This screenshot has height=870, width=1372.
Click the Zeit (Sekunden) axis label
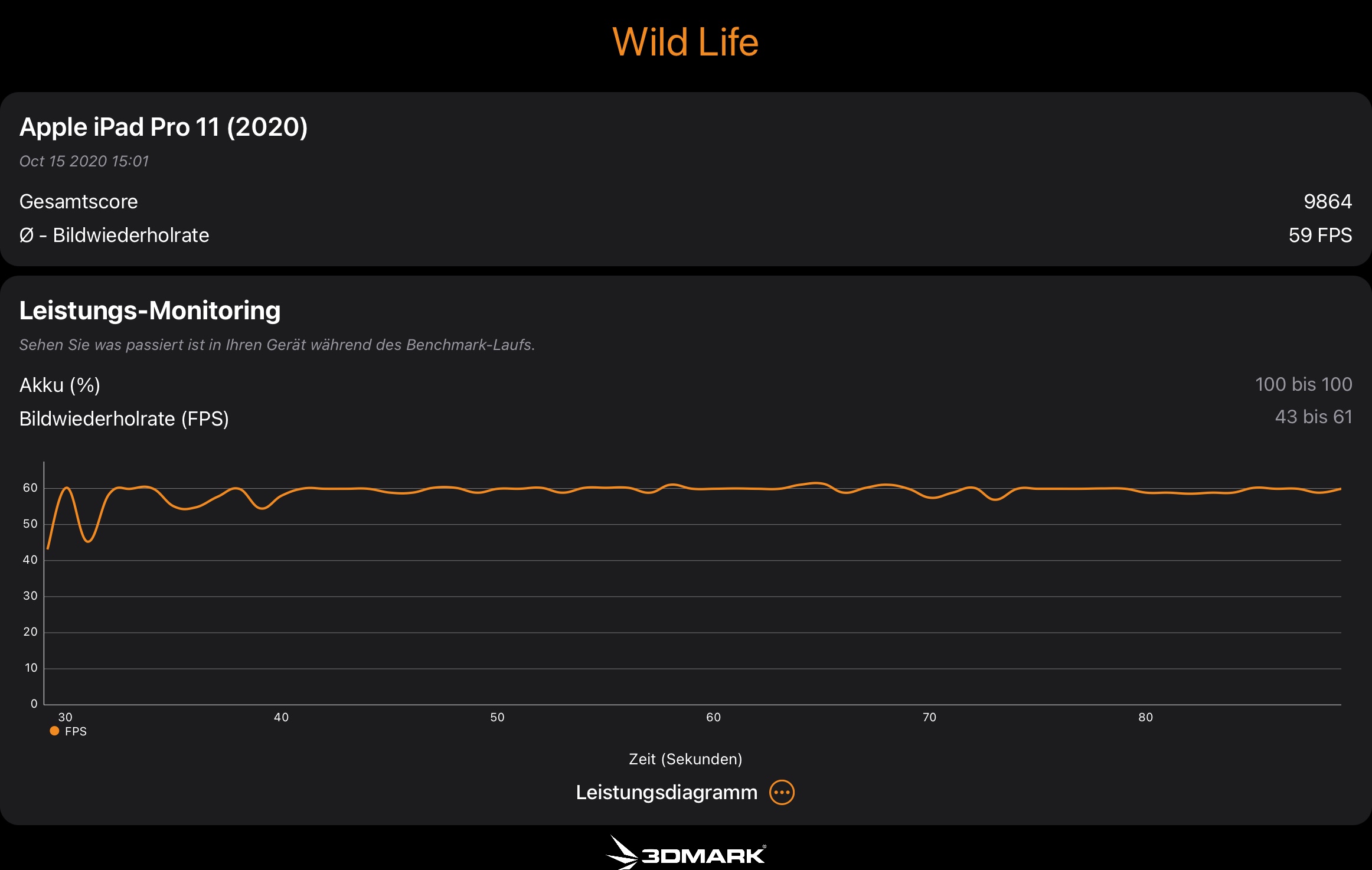[685, 759]
